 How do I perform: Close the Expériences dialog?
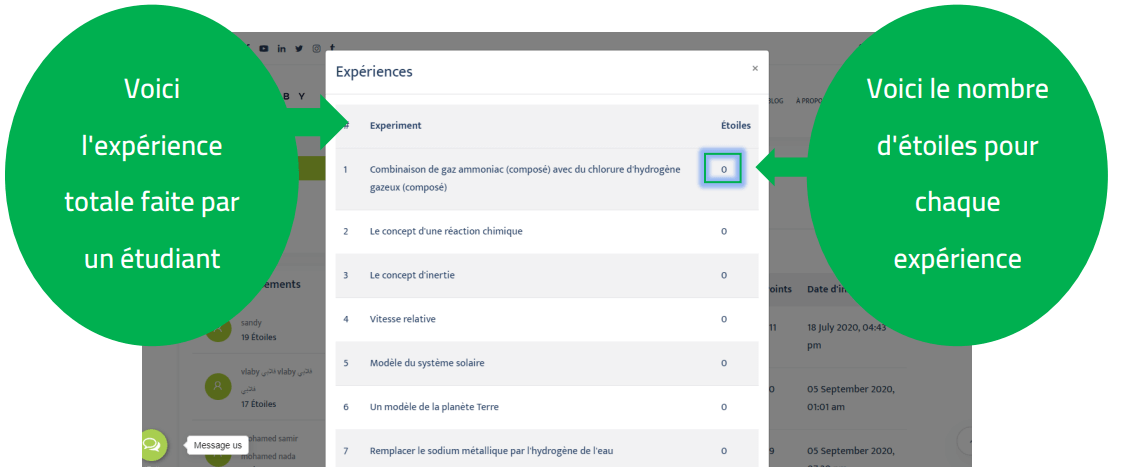(755, 68)
